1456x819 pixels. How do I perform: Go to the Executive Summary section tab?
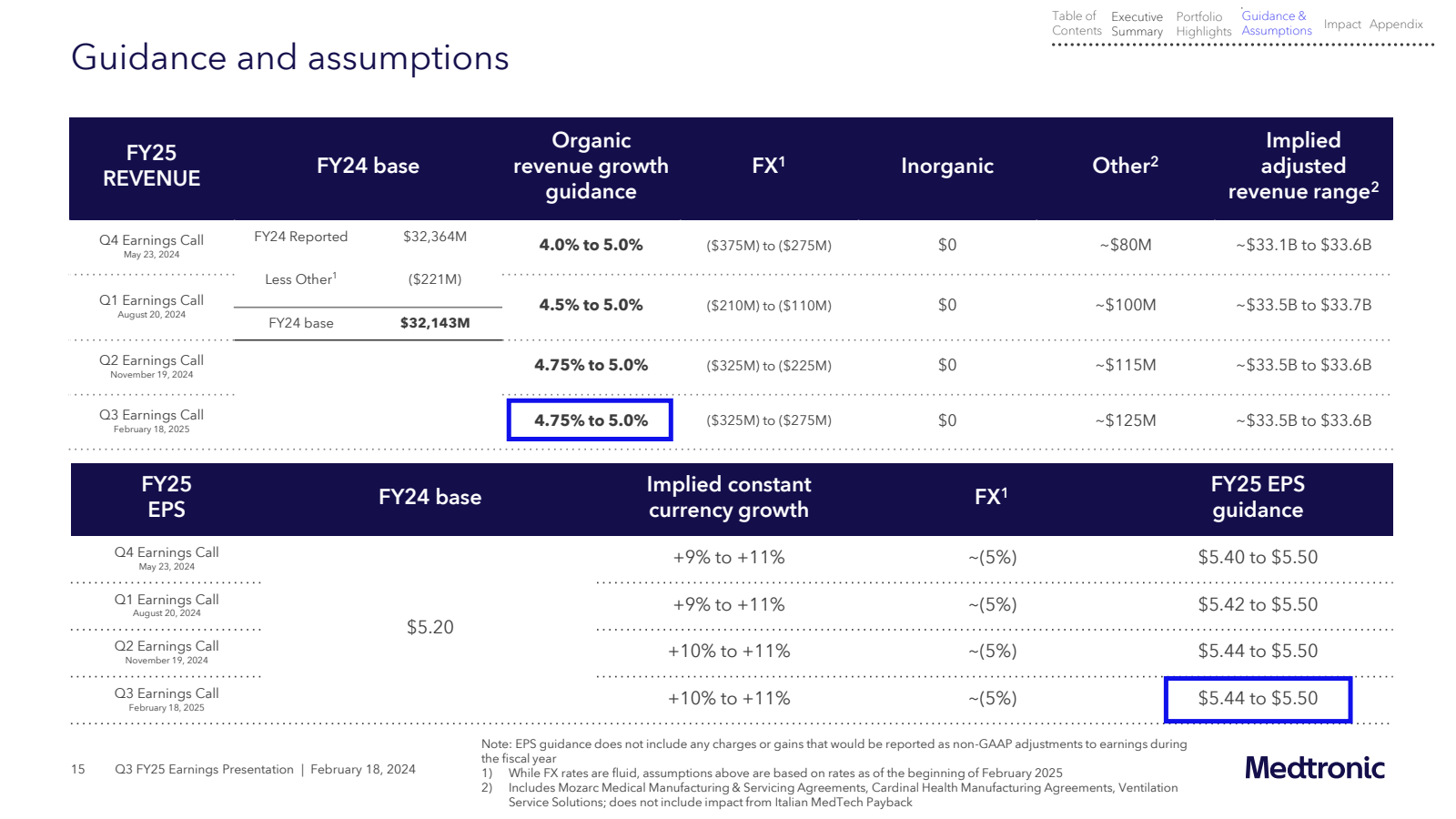click(x=1137, y=25)
